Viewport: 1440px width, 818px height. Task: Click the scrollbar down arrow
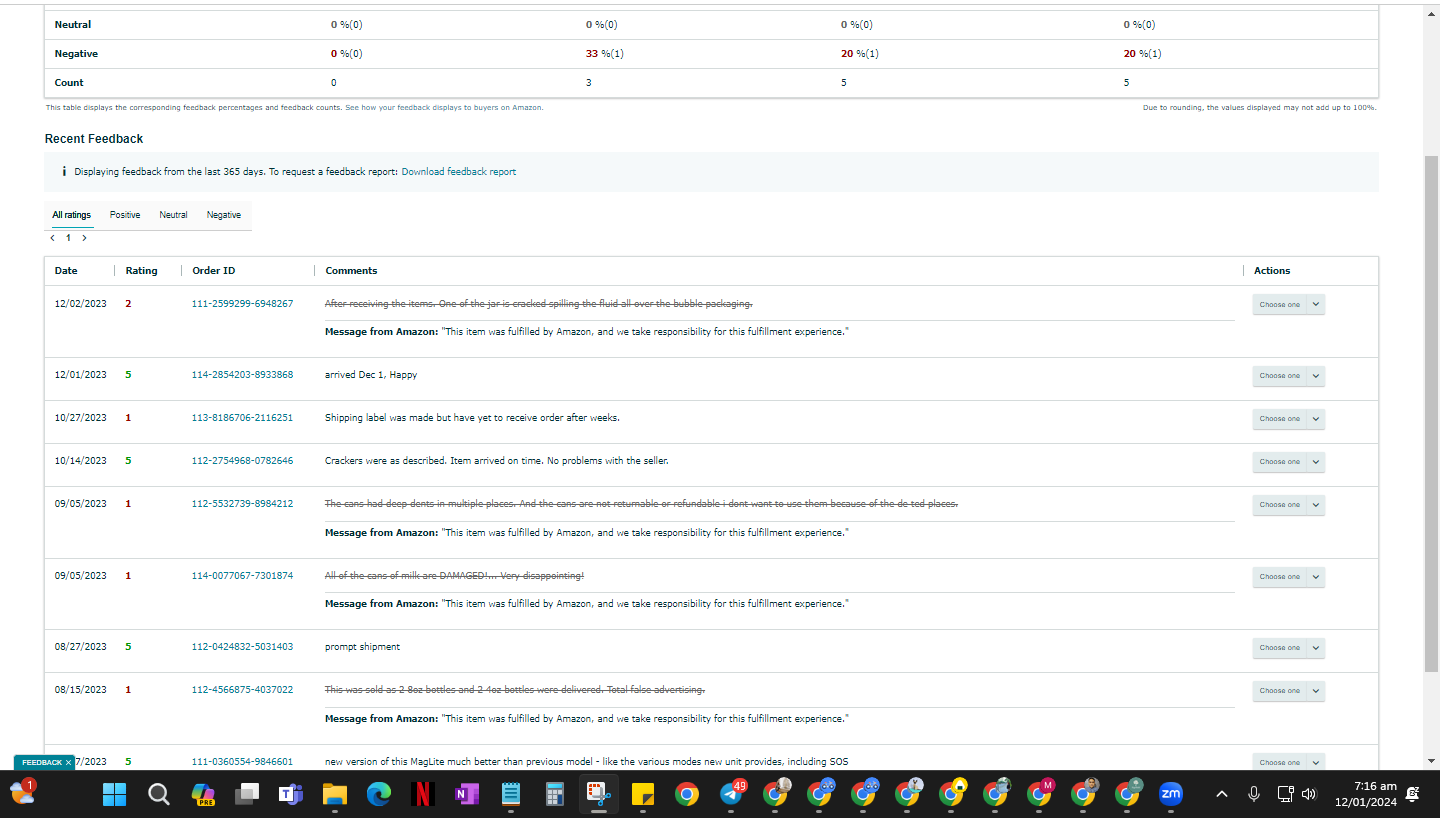(1431, 761)
